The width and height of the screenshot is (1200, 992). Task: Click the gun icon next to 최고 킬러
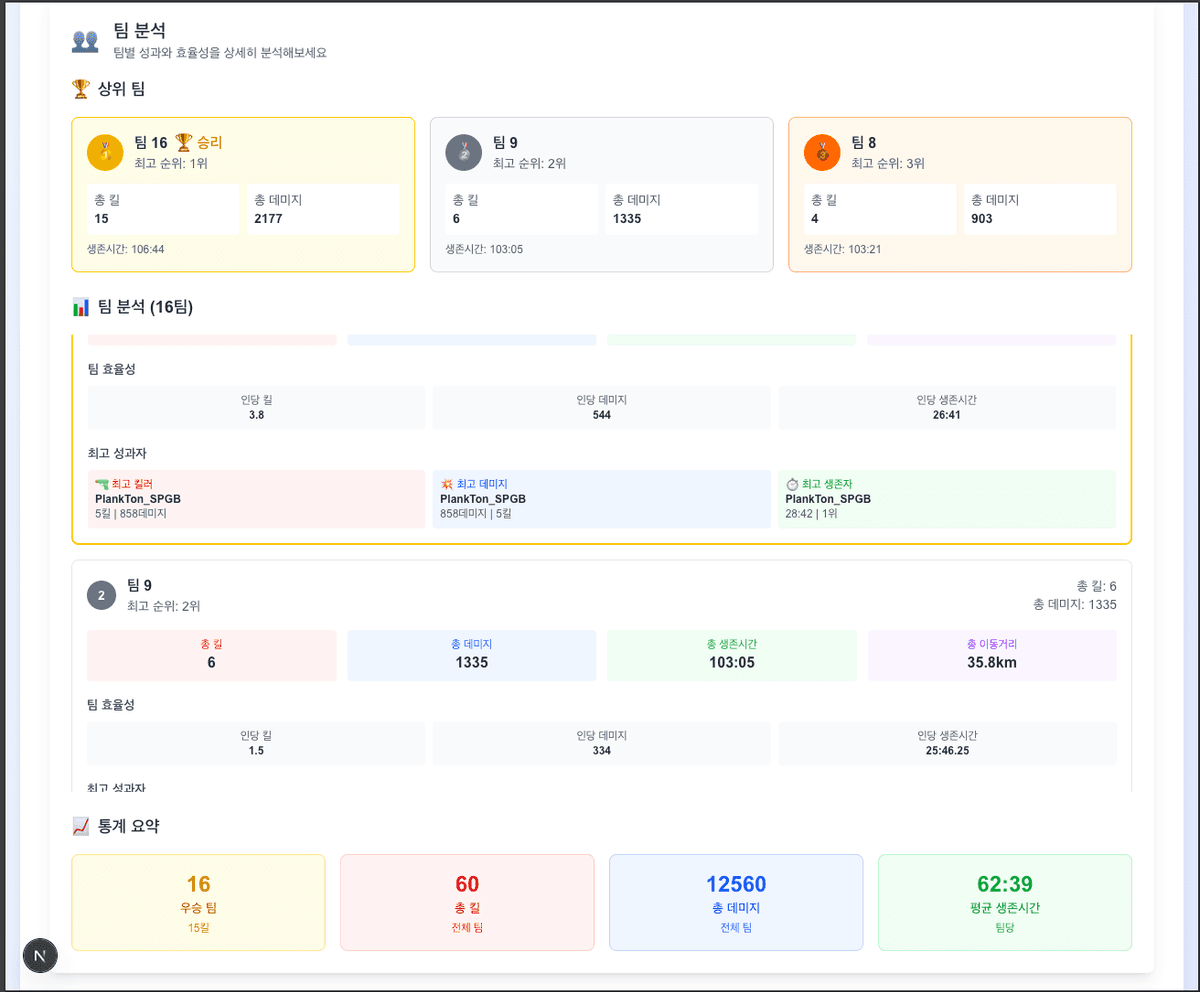(x=101, y=484)
